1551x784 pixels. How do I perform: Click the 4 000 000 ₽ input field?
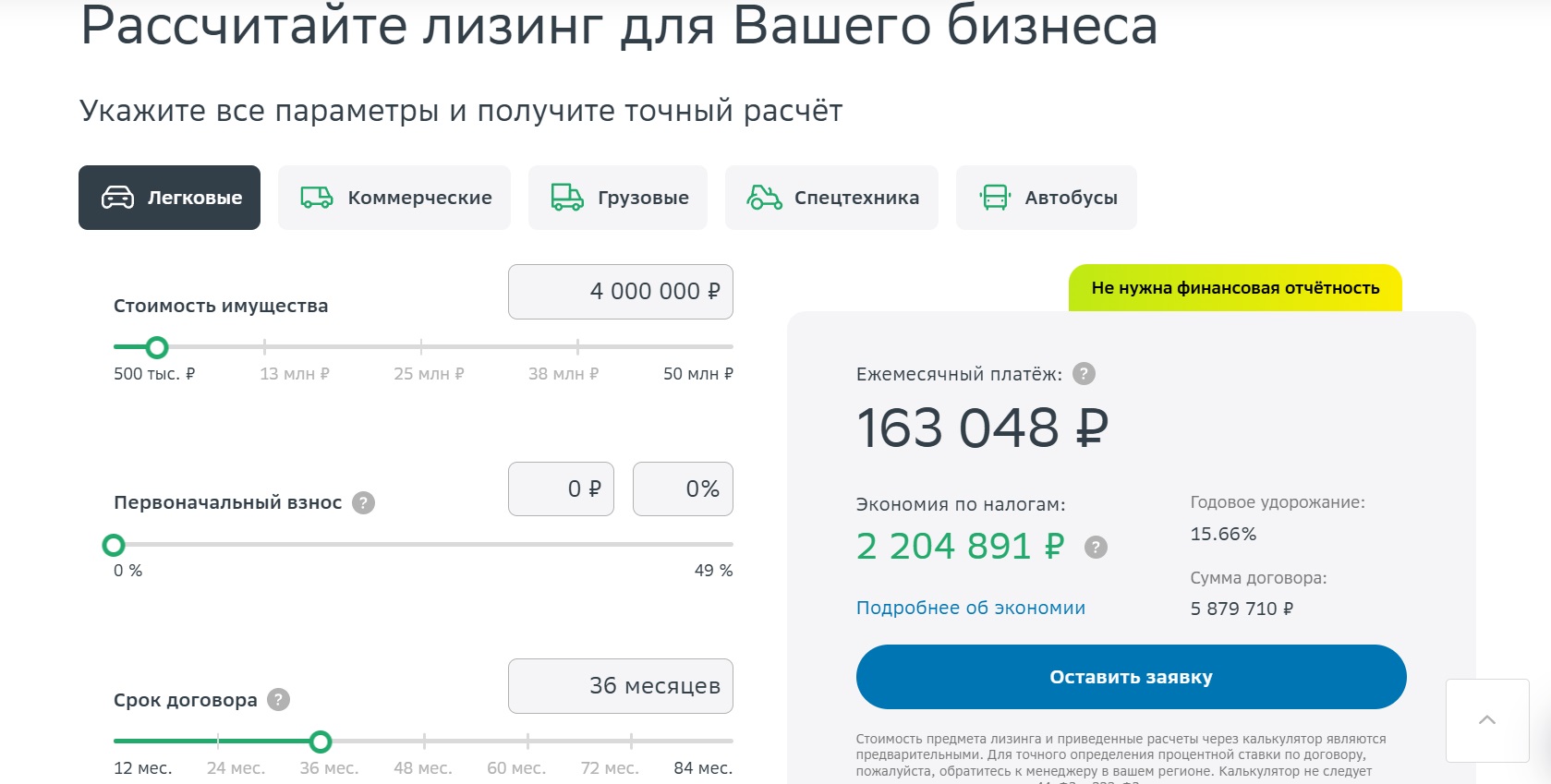(x=620, y=291)
